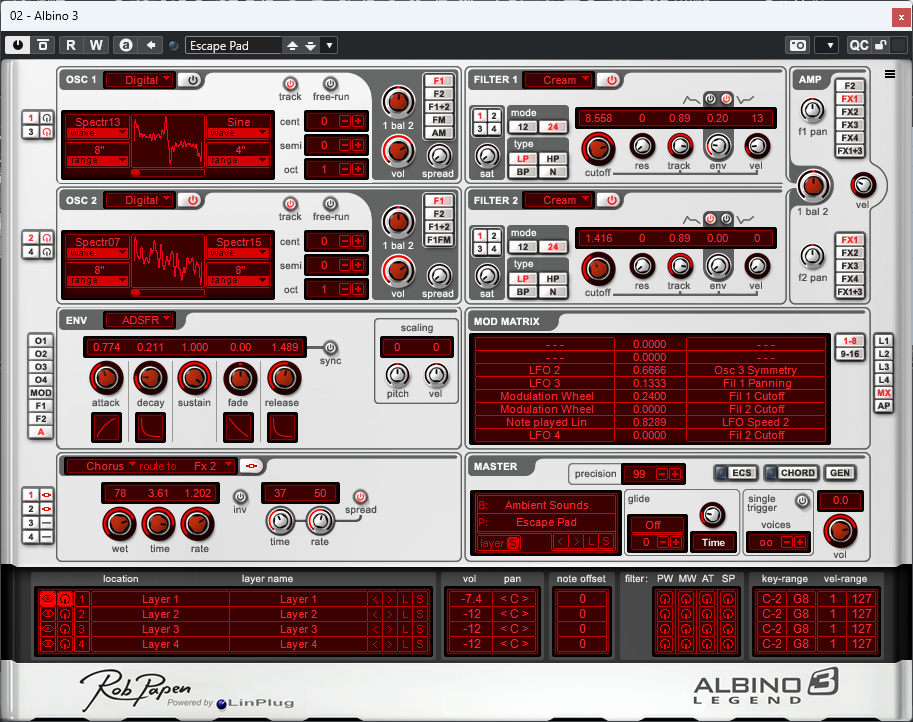Click the fade curve shape icon
This screenshot has width=913, height=722.
[238, 427]
